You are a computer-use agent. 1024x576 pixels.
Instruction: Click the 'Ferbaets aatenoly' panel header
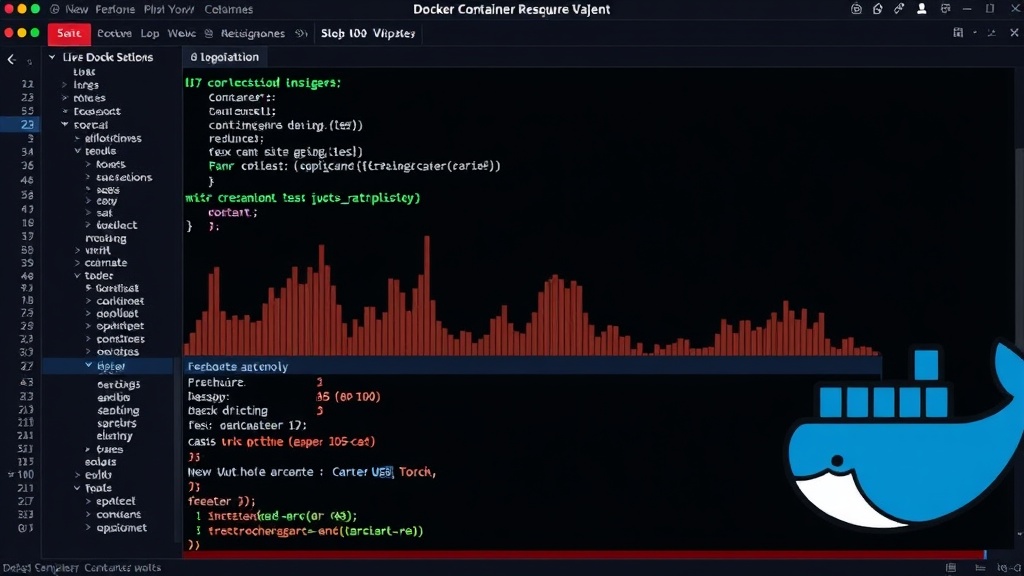pos(532,366)
